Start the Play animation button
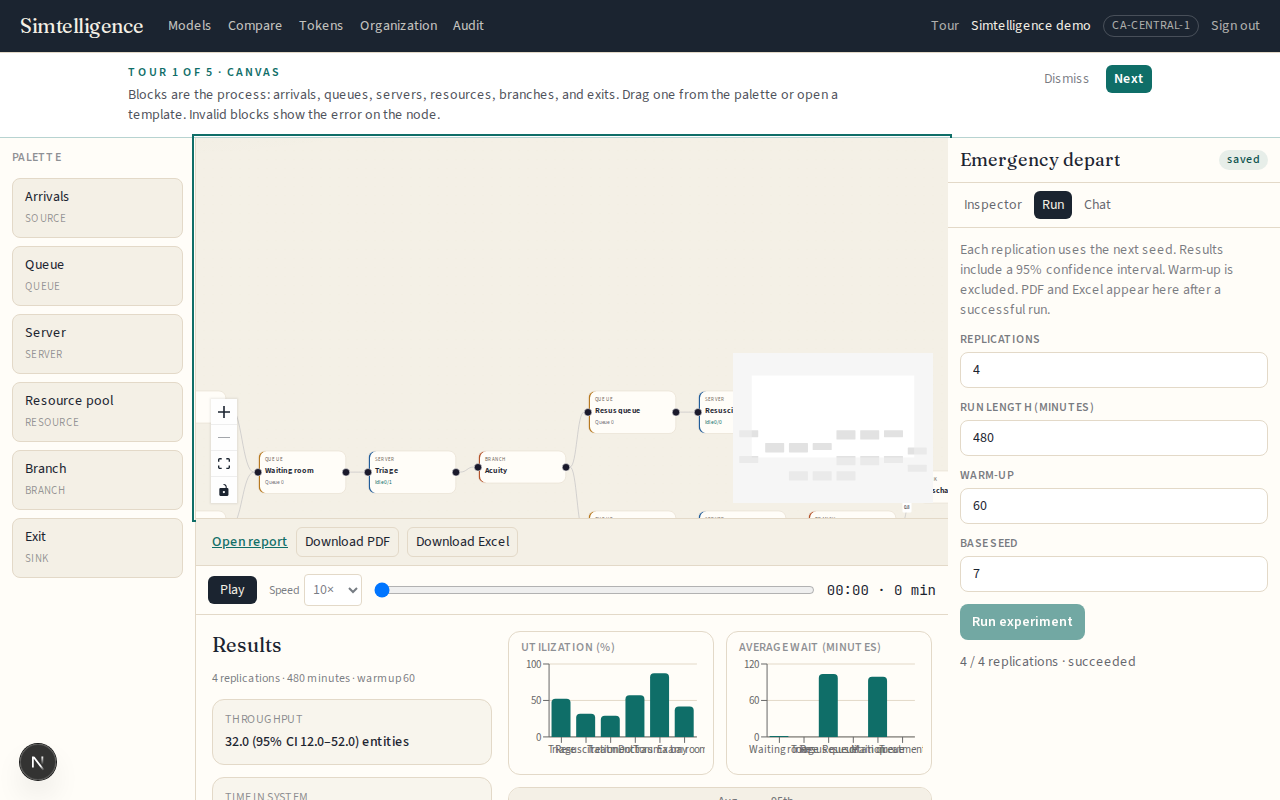1280x800 pixels. click(232, 590)
